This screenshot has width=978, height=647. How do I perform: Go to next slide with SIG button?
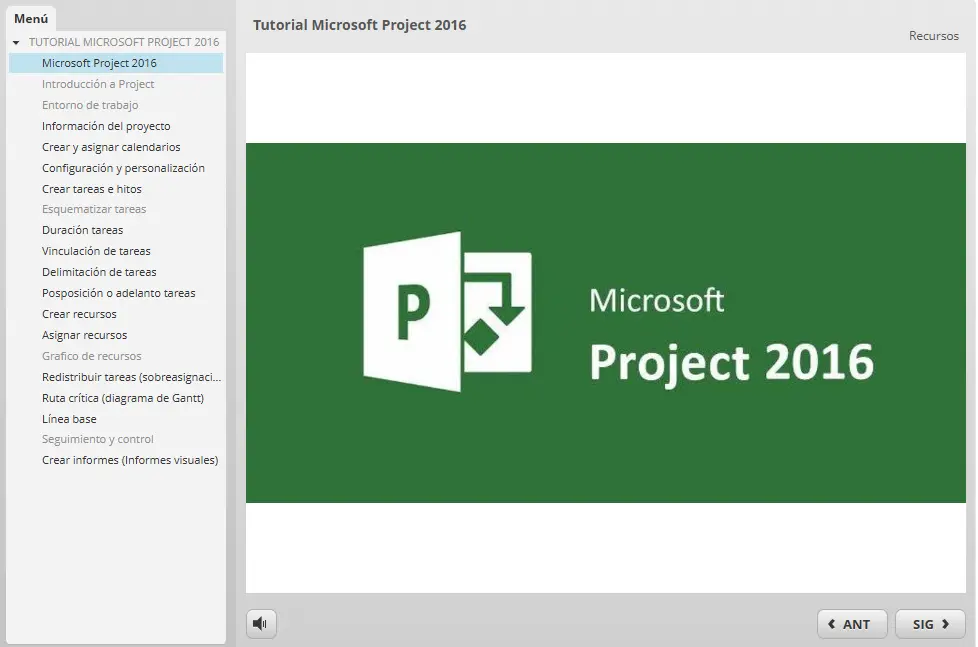pyautogui.click(x=930, y=624)
